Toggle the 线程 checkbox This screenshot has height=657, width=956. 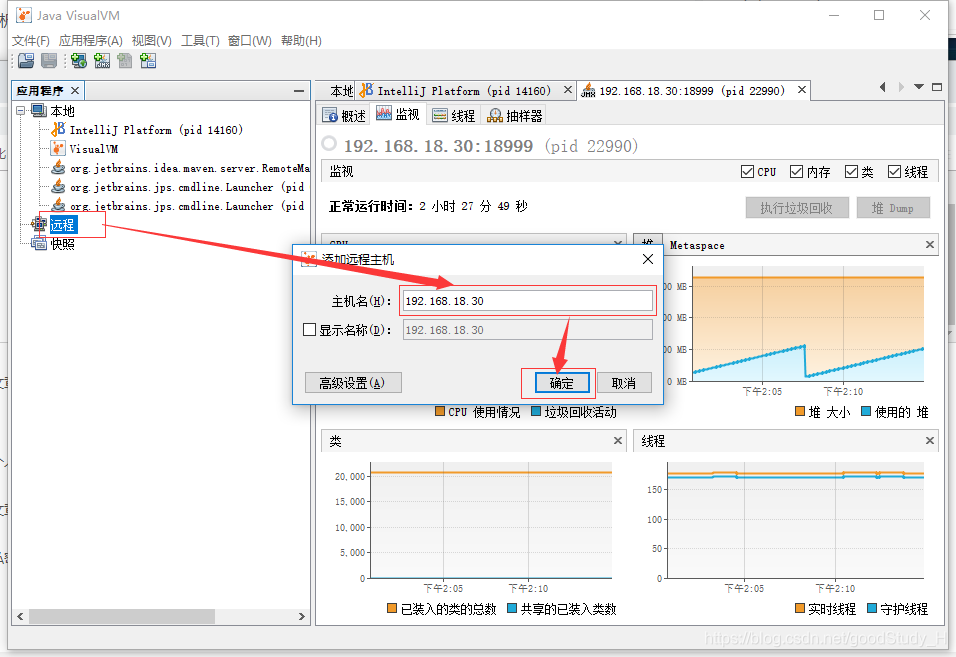click(894, 171)
